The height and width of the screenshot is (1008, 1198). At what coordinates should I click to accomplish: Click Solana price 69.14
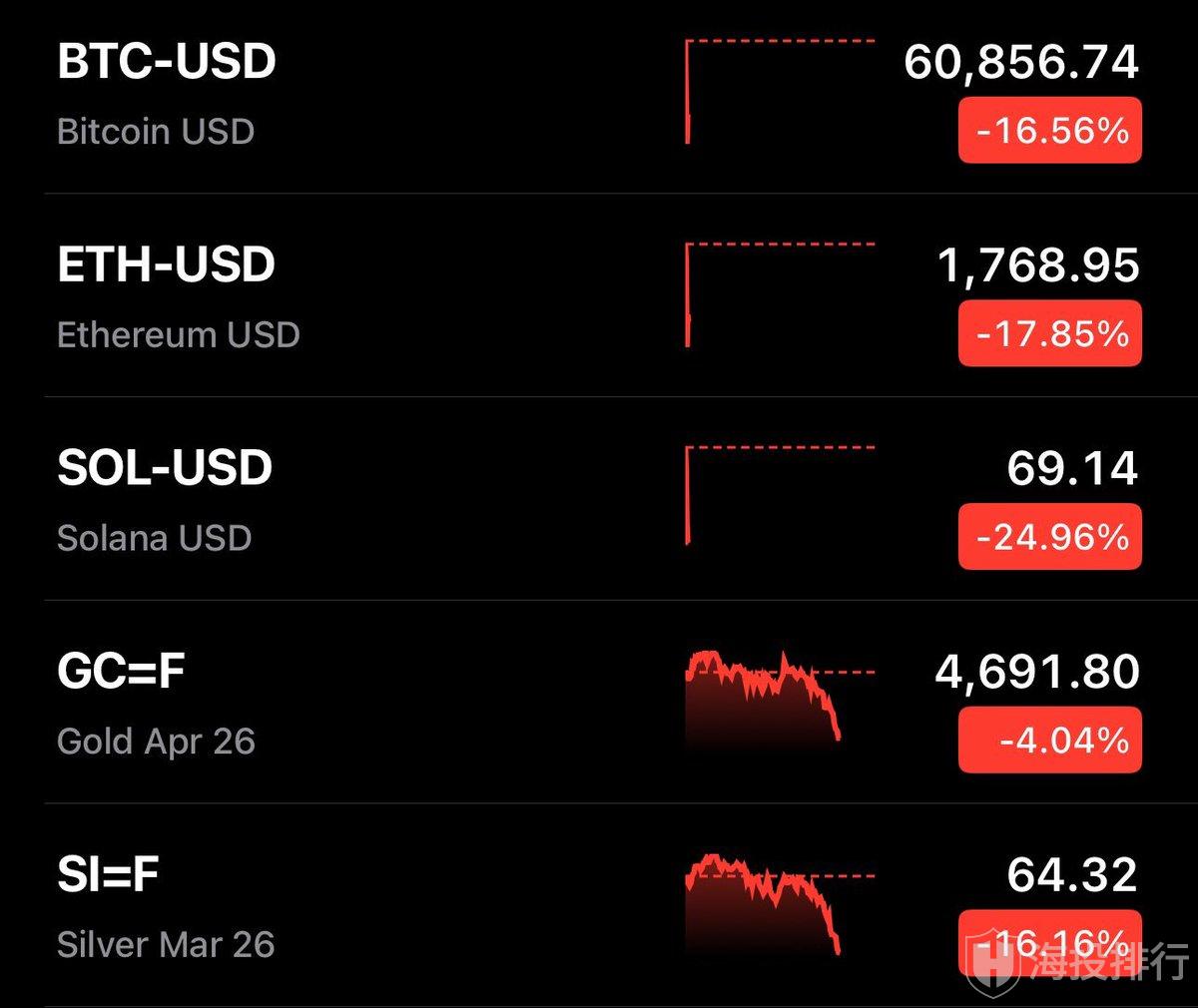point(1071,468)
